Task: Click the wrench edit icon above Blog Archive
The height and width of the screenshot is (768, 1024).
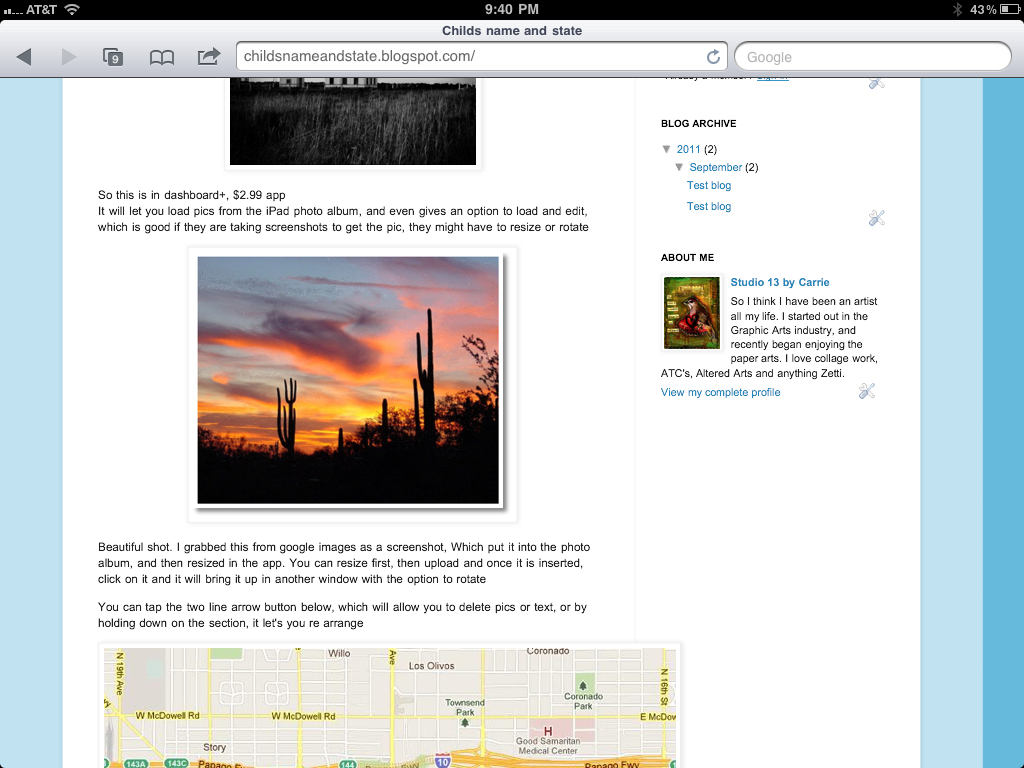Action: pos(876,83)
